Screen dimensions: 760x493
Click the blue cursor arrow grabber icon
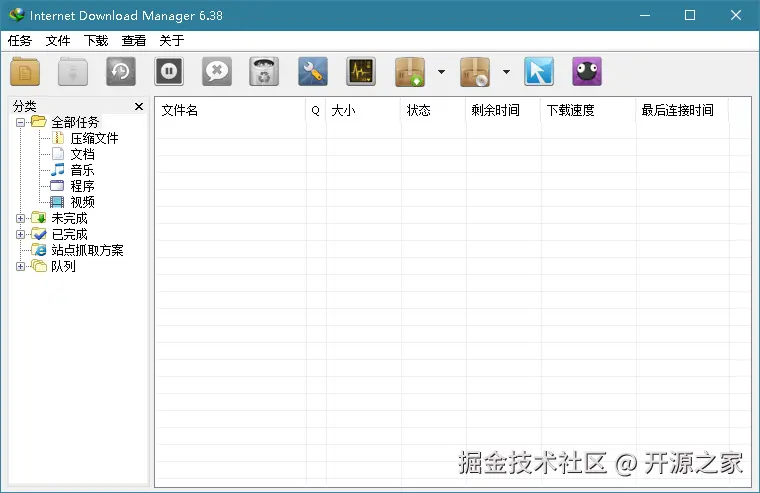[538, 72]
